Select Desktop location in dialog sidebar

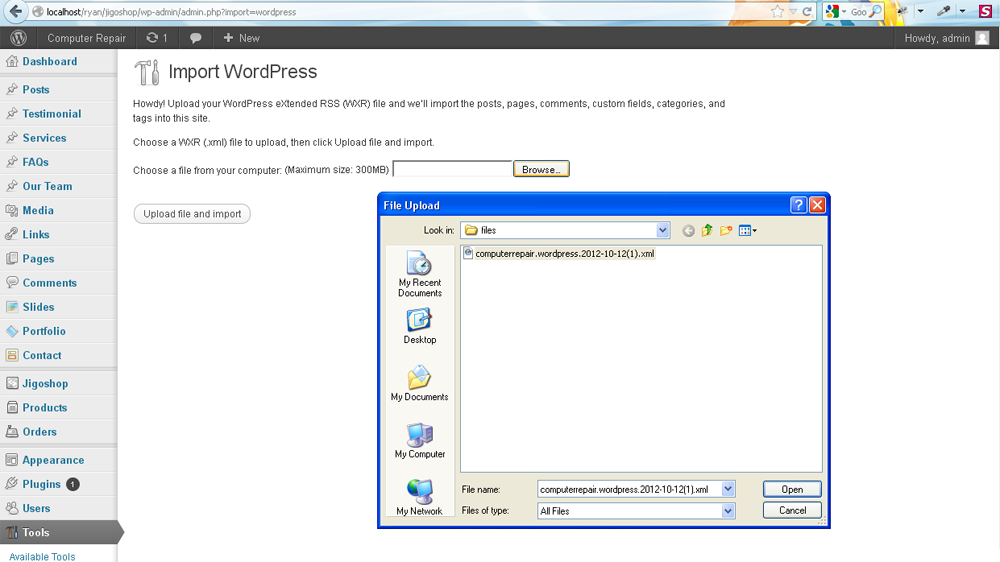tap(419, 326)
